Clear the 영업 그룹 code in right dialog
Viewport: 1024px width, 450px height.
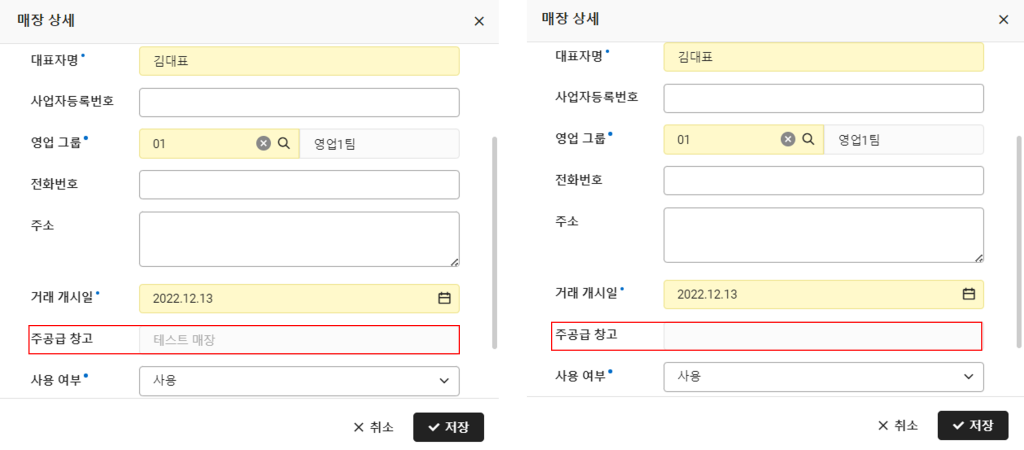(x=788, y=140)
